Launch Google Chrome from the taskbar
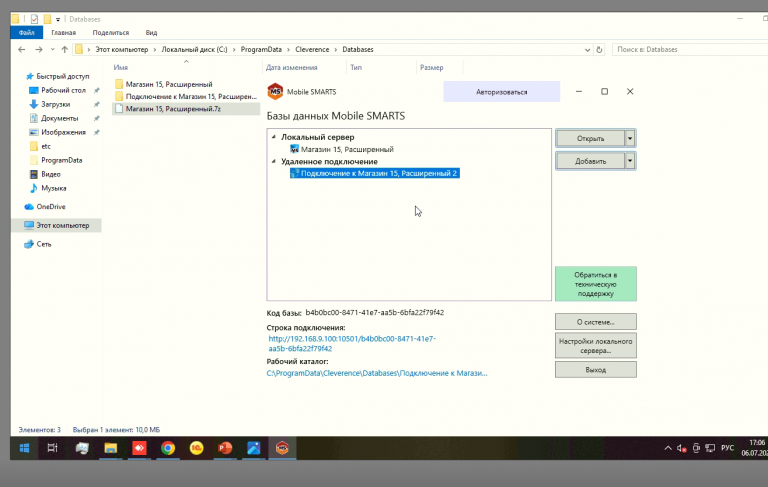 coord(168,448)
